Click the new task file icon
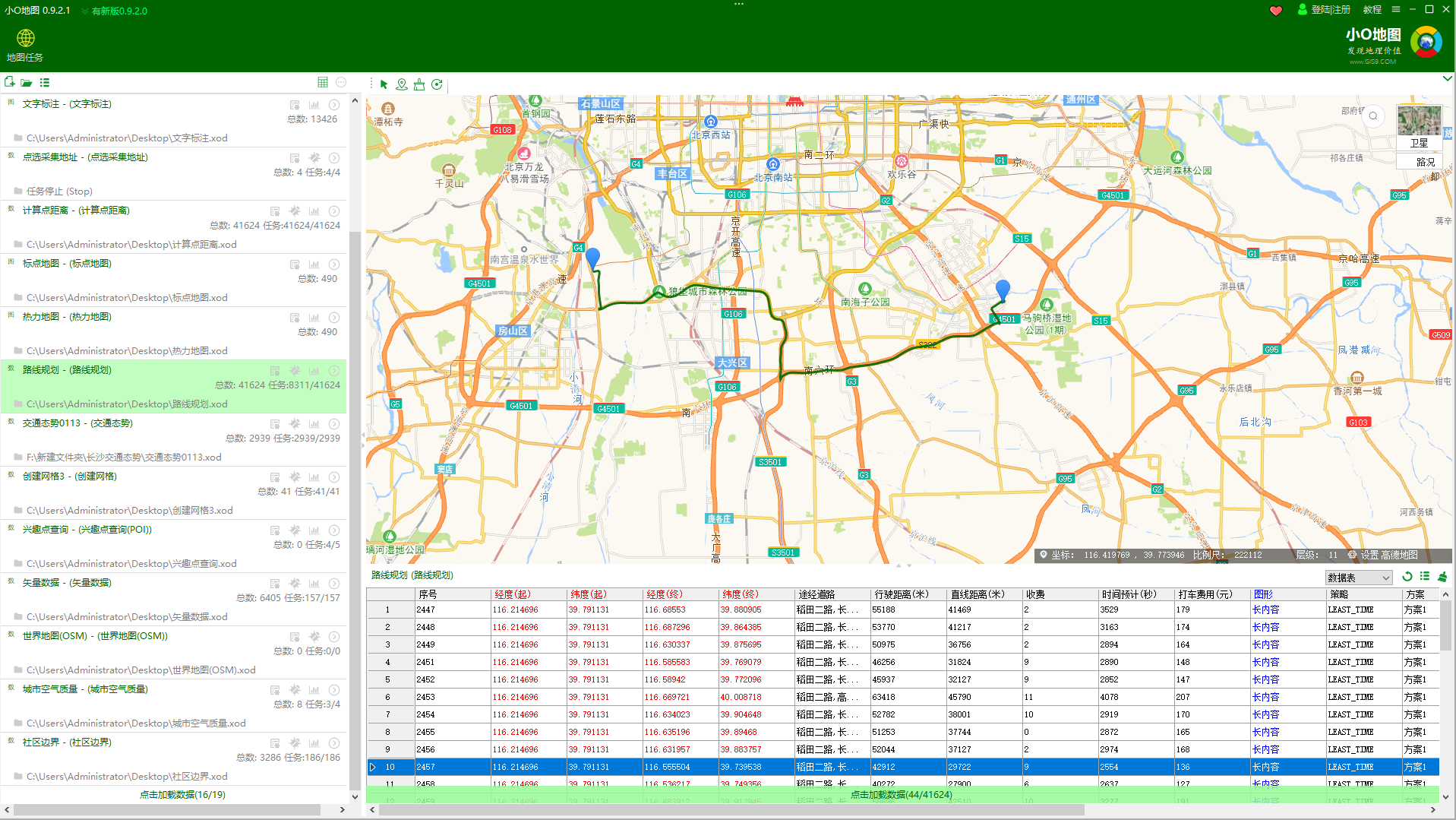 10,82
